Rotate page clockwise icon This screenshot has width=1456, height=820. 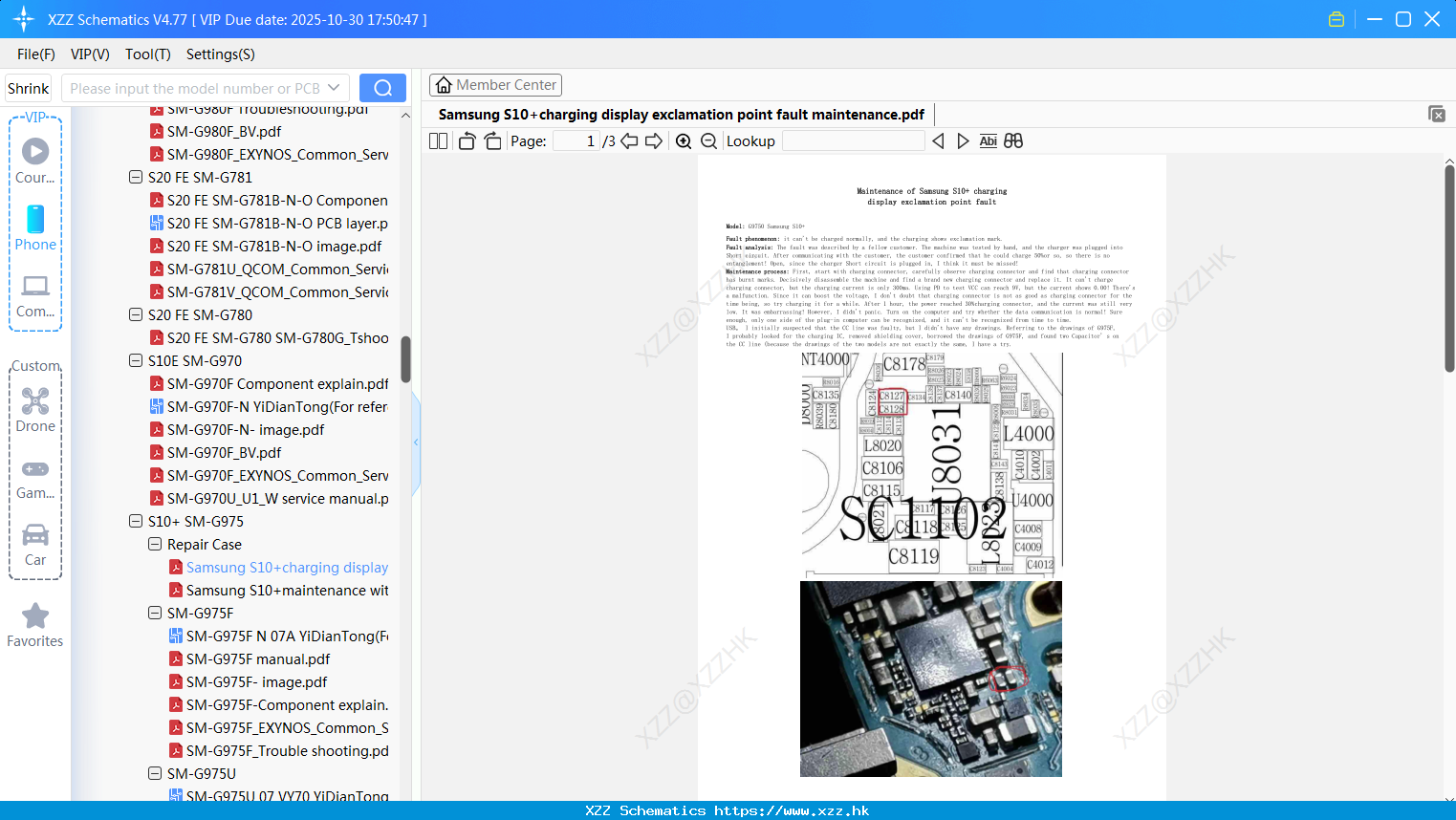(x=493, y=140)
